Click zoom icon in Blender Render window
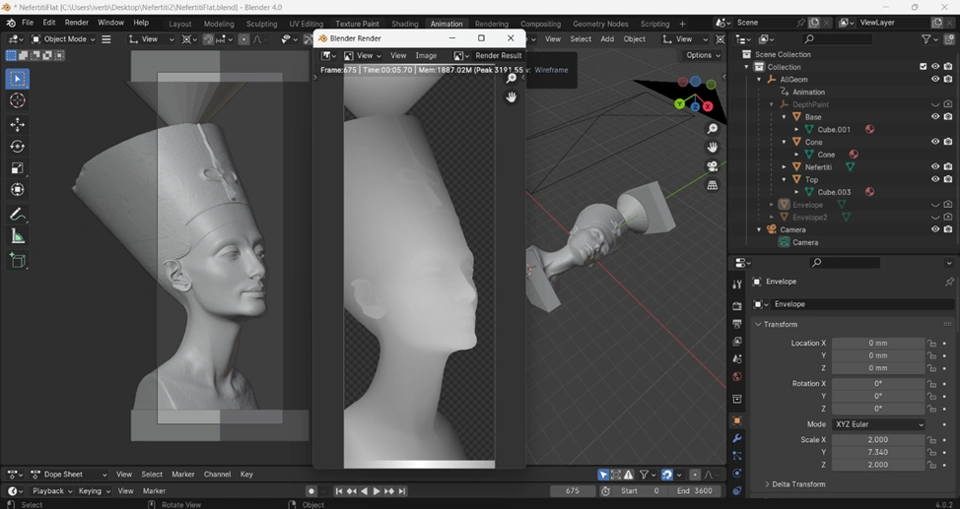This screenshot has height=509, width=960. coord(511,78)
